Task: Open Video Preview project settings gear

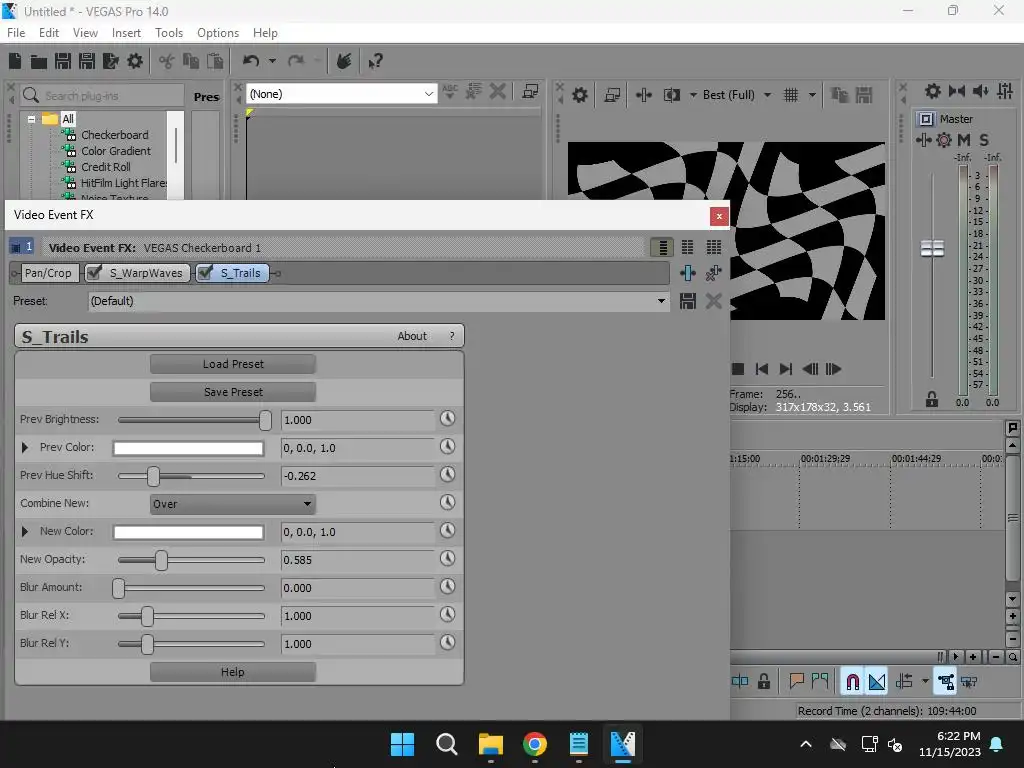Action: coord(579,95)
